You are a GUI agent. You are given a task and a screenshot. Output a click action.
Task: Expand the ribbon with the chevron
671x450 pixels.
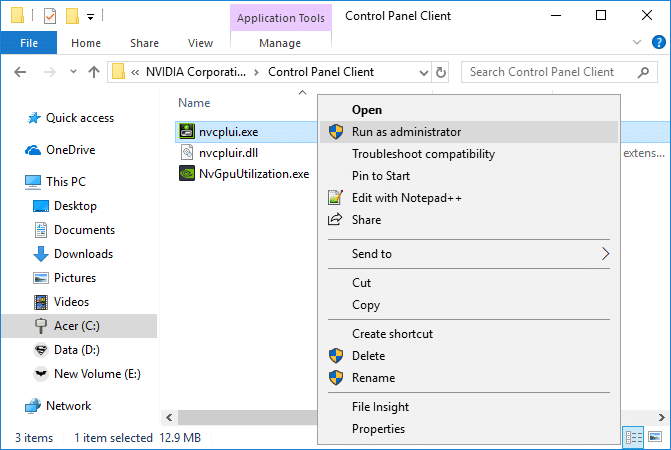pos(634,43)
